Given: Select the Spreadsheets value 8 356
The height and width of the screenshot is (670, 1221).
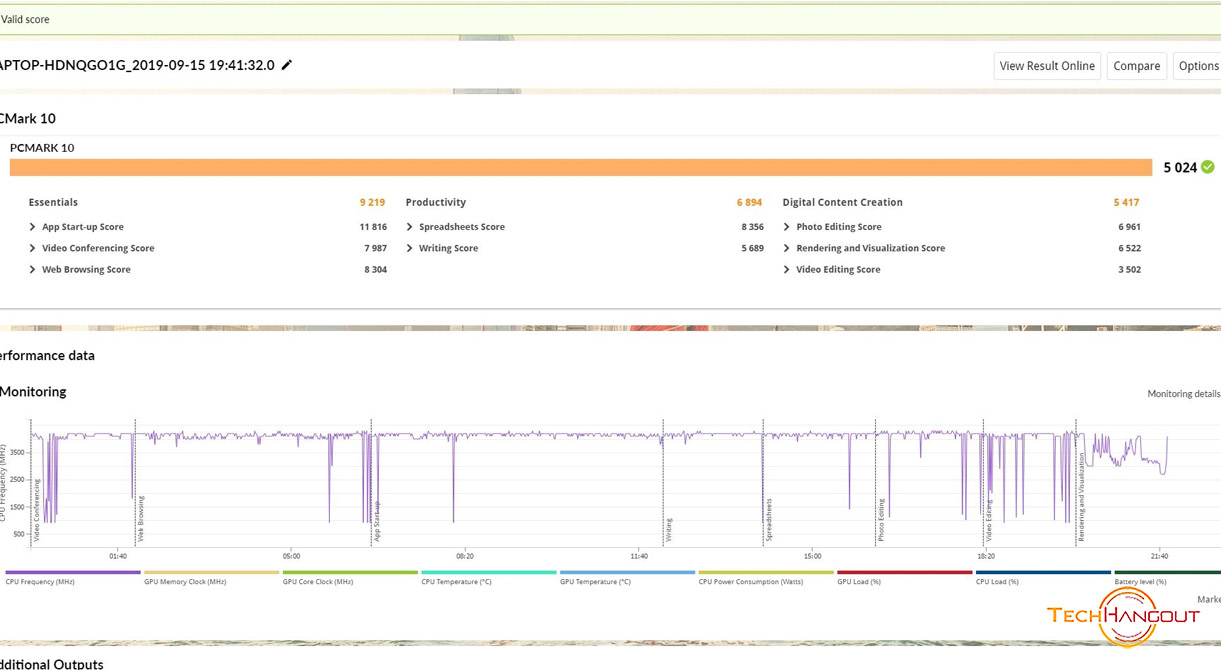Looking at the screenshot, I should click(752, 227).
